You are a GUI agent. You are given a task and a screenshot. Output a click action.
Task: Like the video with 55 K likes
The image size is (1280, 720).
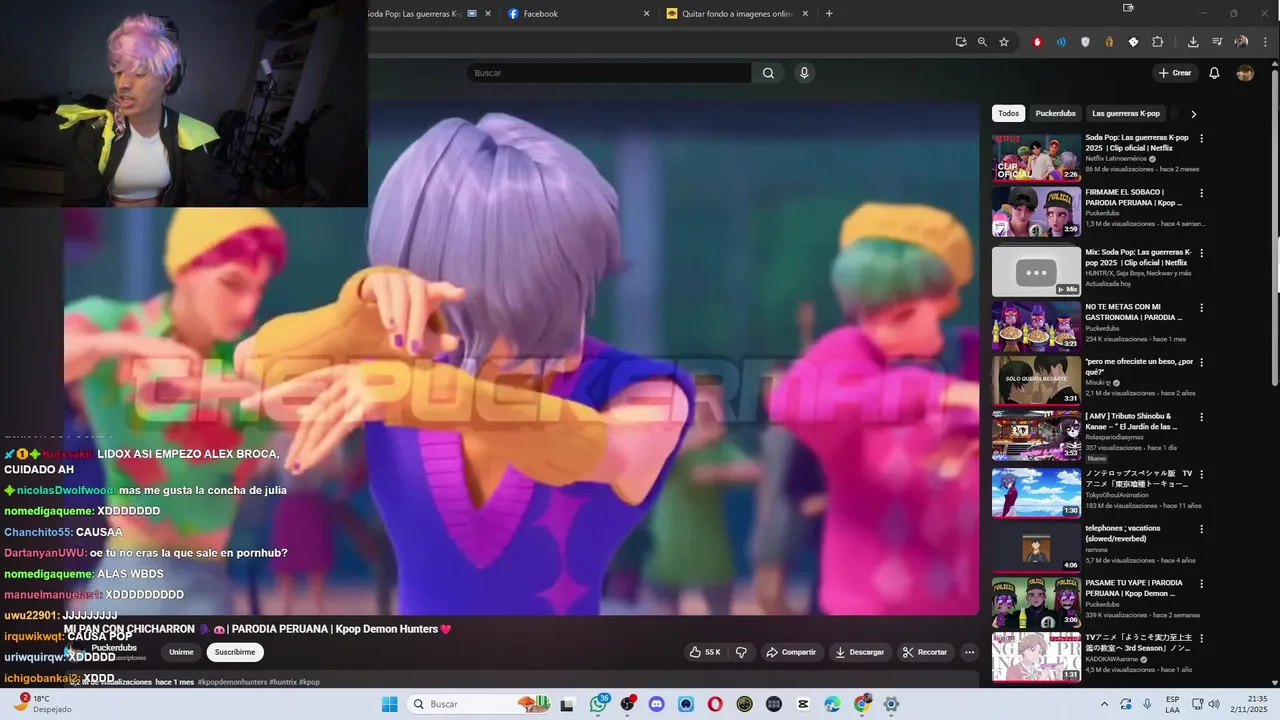pos(705,652)
